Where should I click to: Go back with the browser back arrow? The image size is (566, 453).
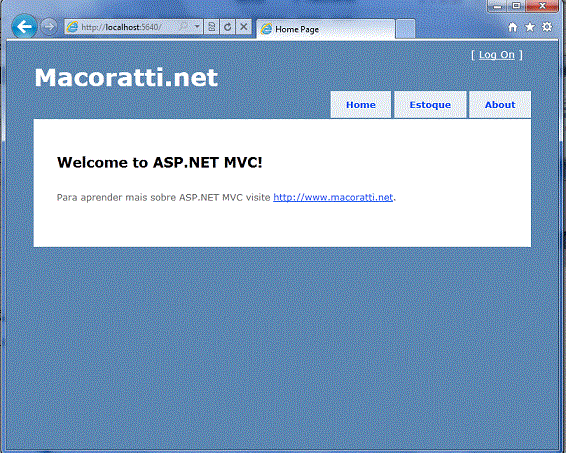click(x=24, y=26)
